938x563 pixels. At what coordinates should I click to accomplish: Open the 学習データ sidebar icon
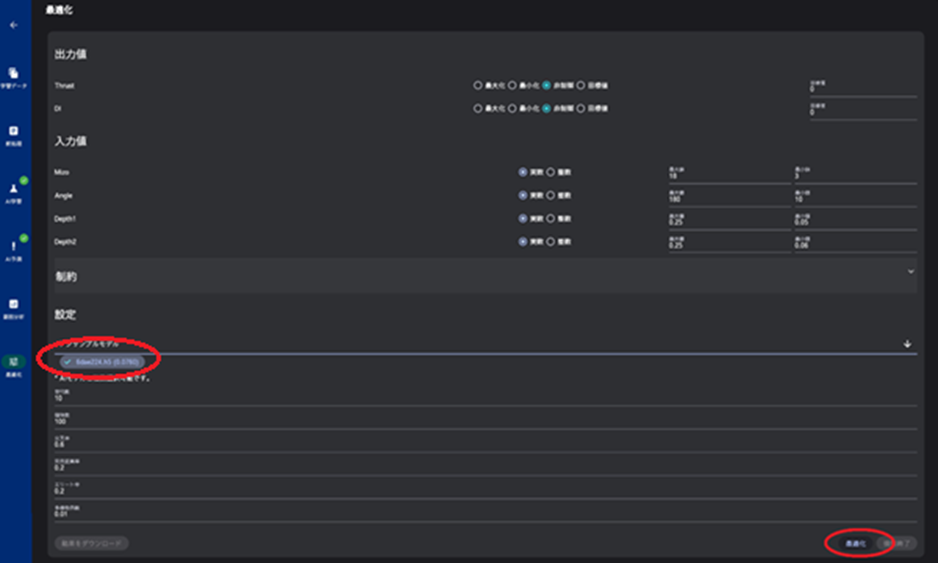point(14,74)
